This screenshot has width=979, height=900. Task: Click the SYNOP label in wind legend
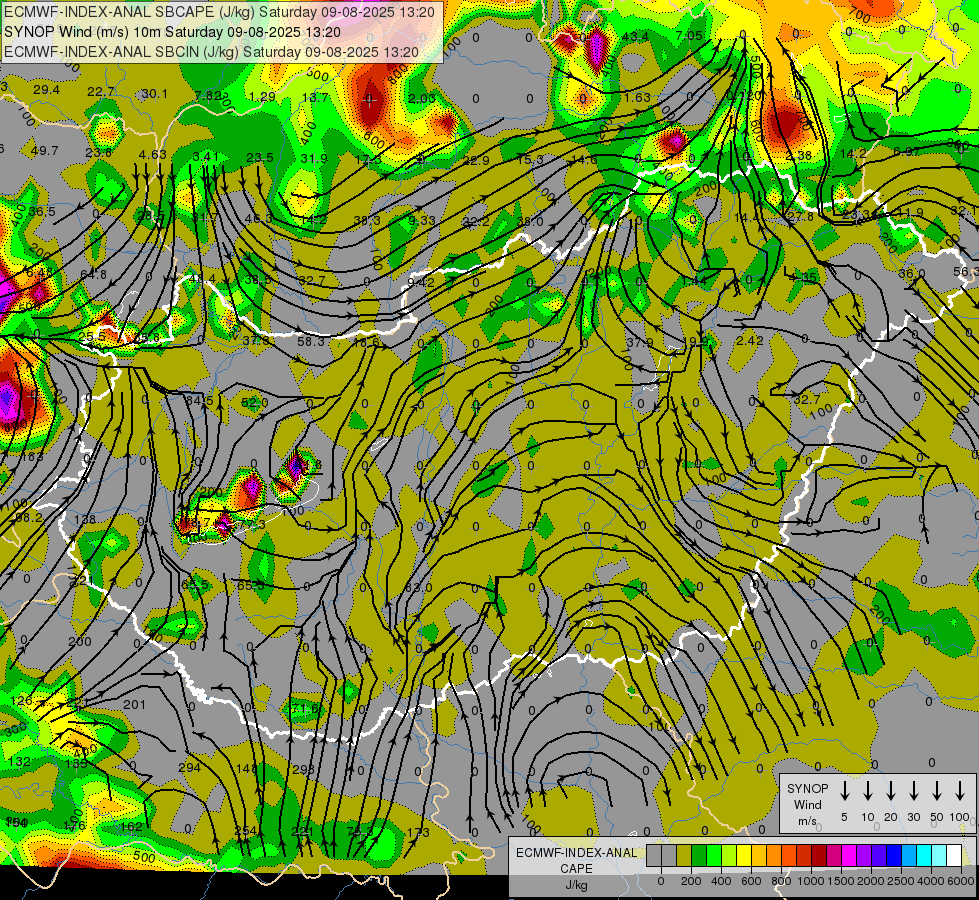(807, 788)
